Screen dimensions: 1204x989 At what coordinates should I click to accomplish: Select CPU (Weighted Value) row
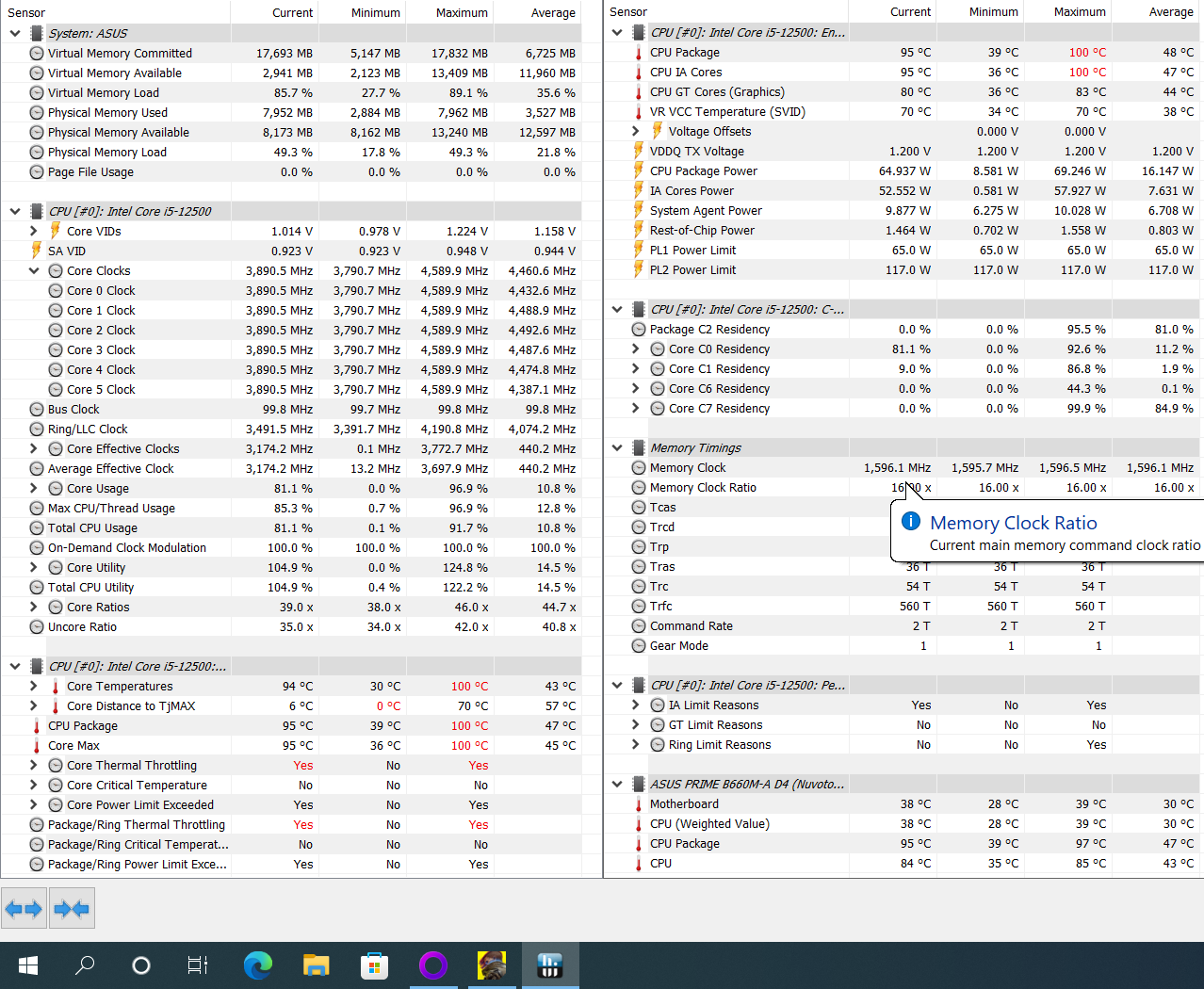(903, 824)
